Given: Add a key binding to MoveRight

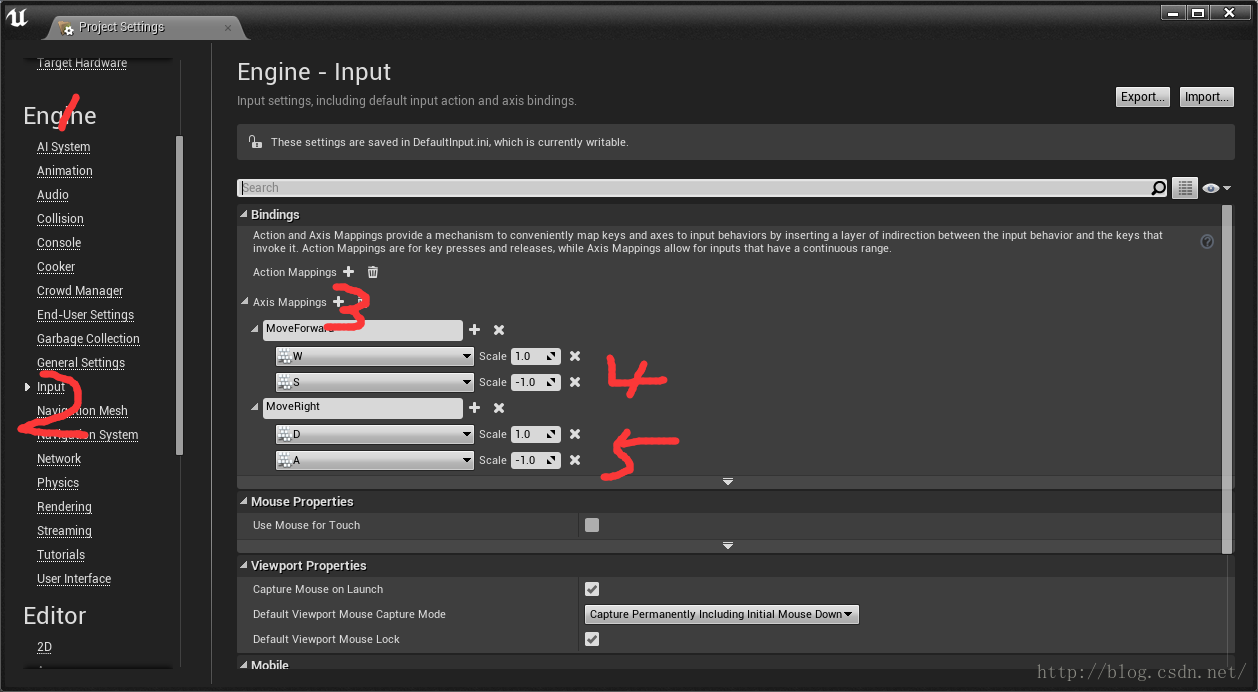Looking at the screenshot, I should [474, 408].
